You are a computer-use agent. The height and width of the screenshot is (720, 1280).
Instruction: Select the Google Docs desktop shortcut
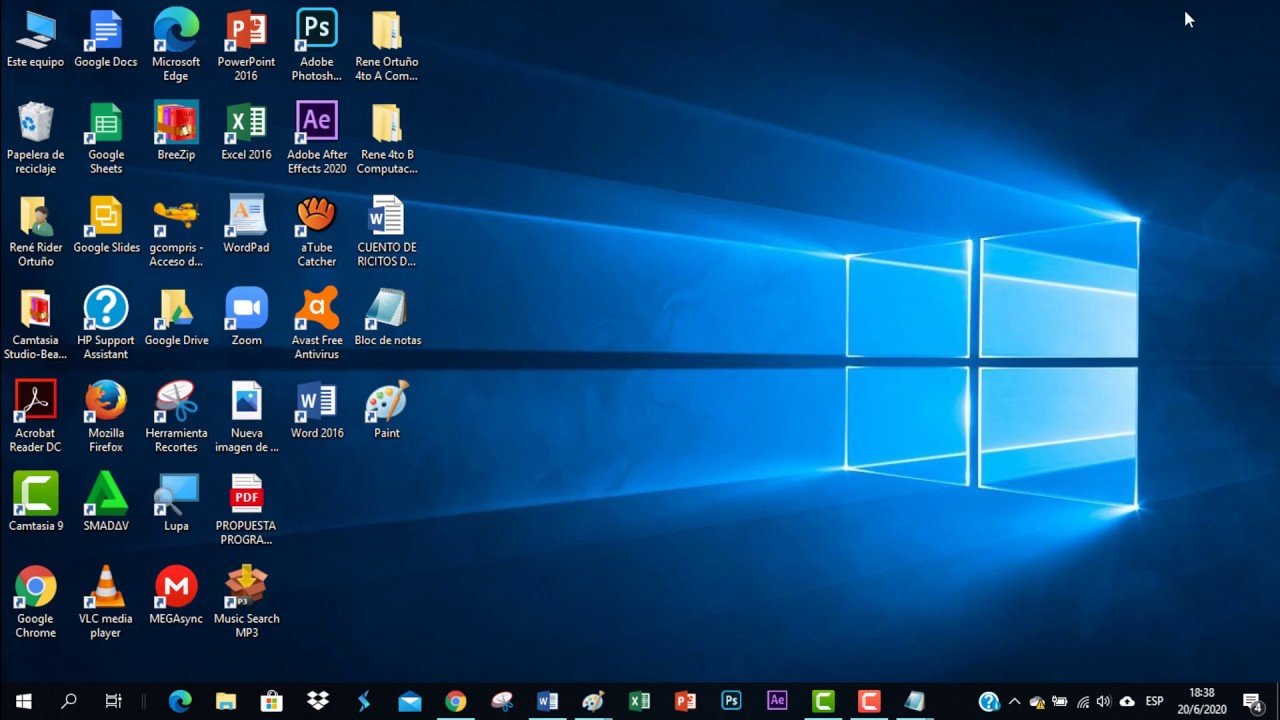click(x=106, y=40)
